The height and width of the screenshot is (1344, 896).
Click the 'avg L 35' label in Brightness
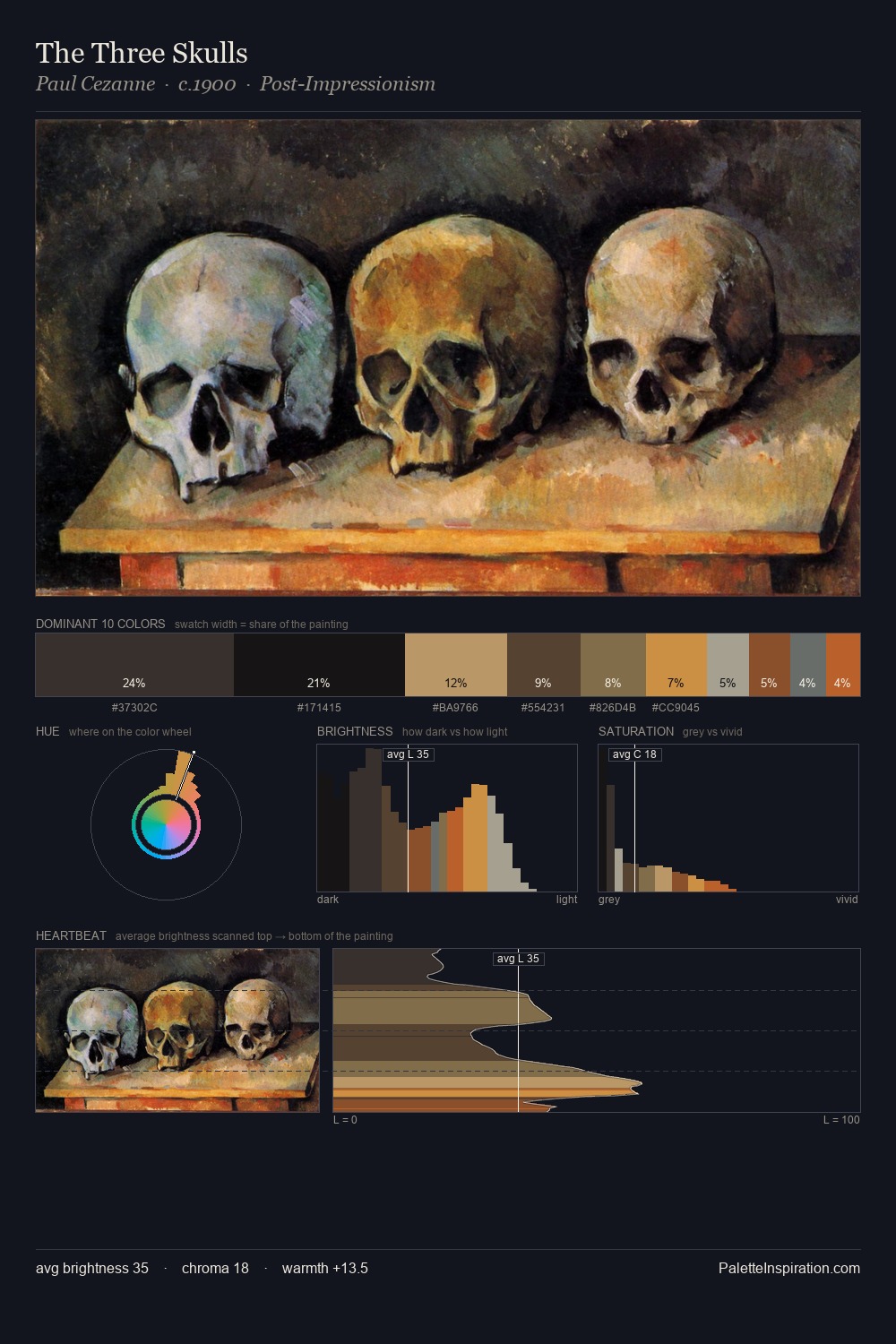pyautogui.click(x=408, y=754)
